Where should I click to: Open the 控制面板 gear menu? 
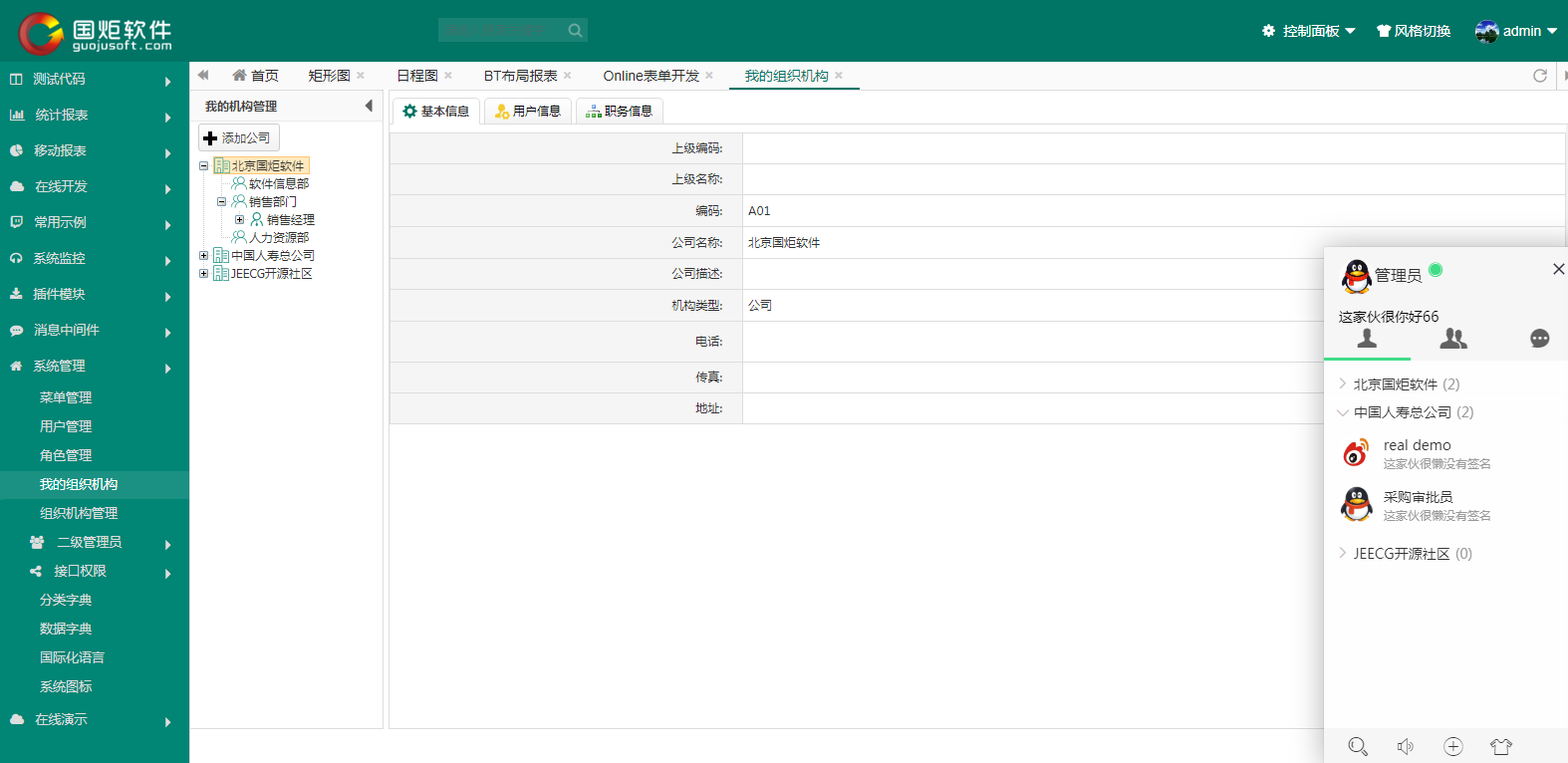coord(1308,31)
